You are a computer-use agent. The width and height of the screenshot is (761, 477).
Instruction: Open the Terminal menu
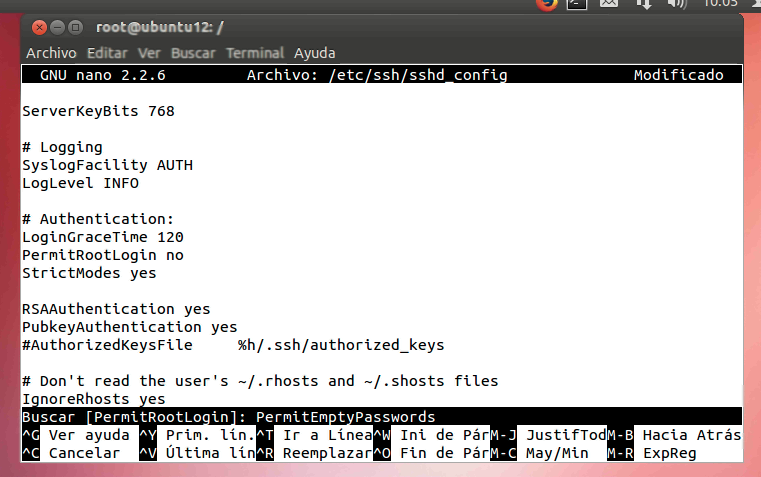[x=255, y=53]
